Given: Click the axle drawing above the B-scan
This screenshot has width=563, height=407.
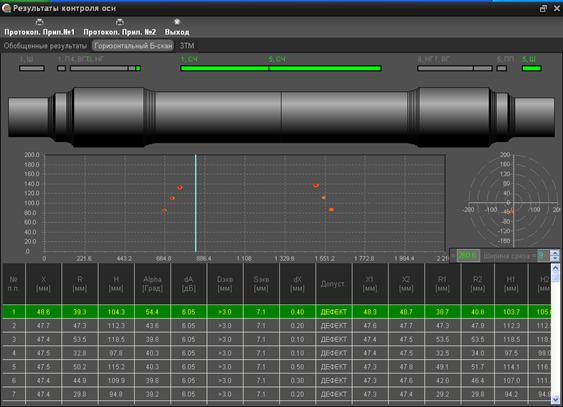Looking at the screenshot, I should 281,117.
